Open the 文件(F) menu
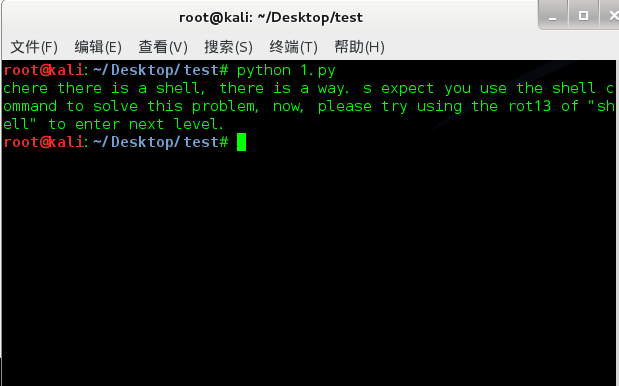This screenshot has width=619, height=386. click(x=34, y=47)
